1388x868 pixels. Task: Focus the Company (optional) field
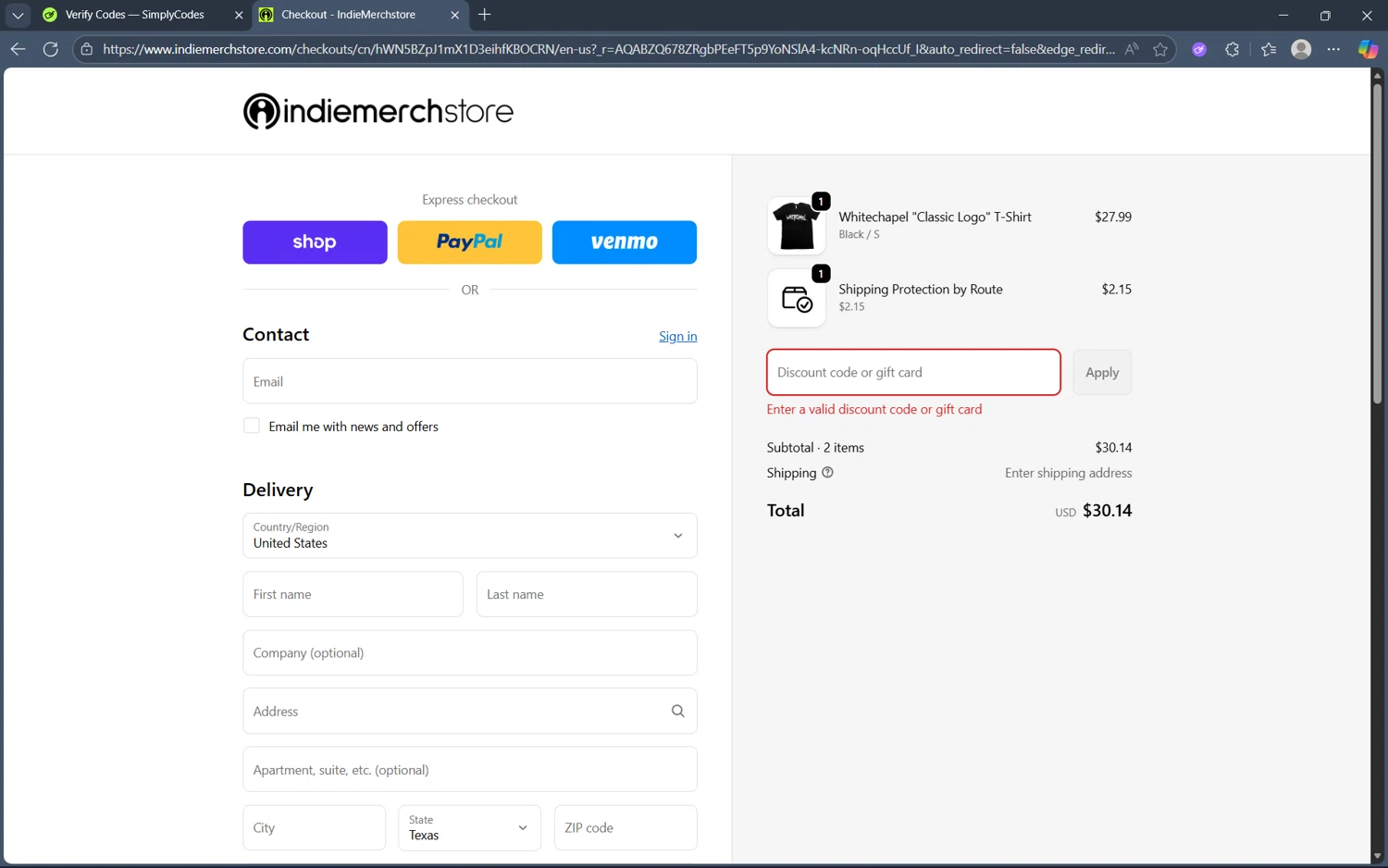(470, 652)
